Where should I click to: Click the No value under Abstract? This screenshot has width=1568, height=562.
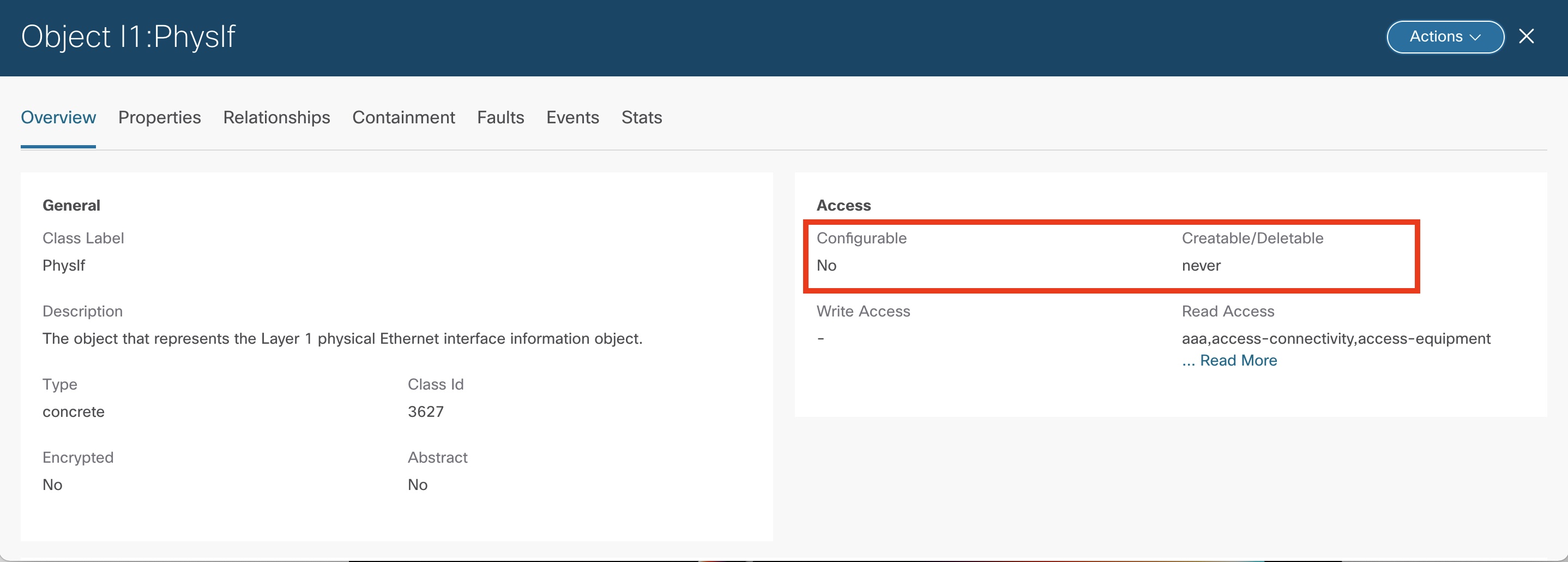coord(418,485)
